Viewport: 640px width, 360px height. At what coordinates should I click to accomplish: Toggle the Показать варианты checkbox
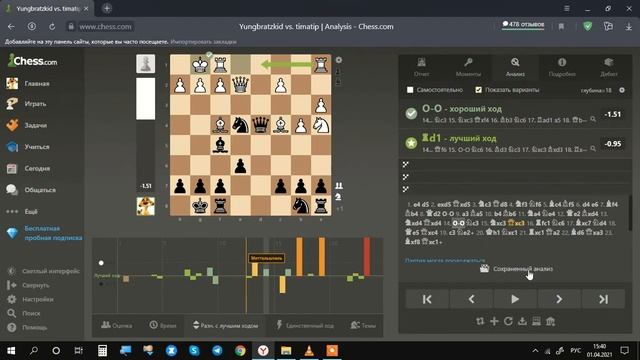click(478, 90)
